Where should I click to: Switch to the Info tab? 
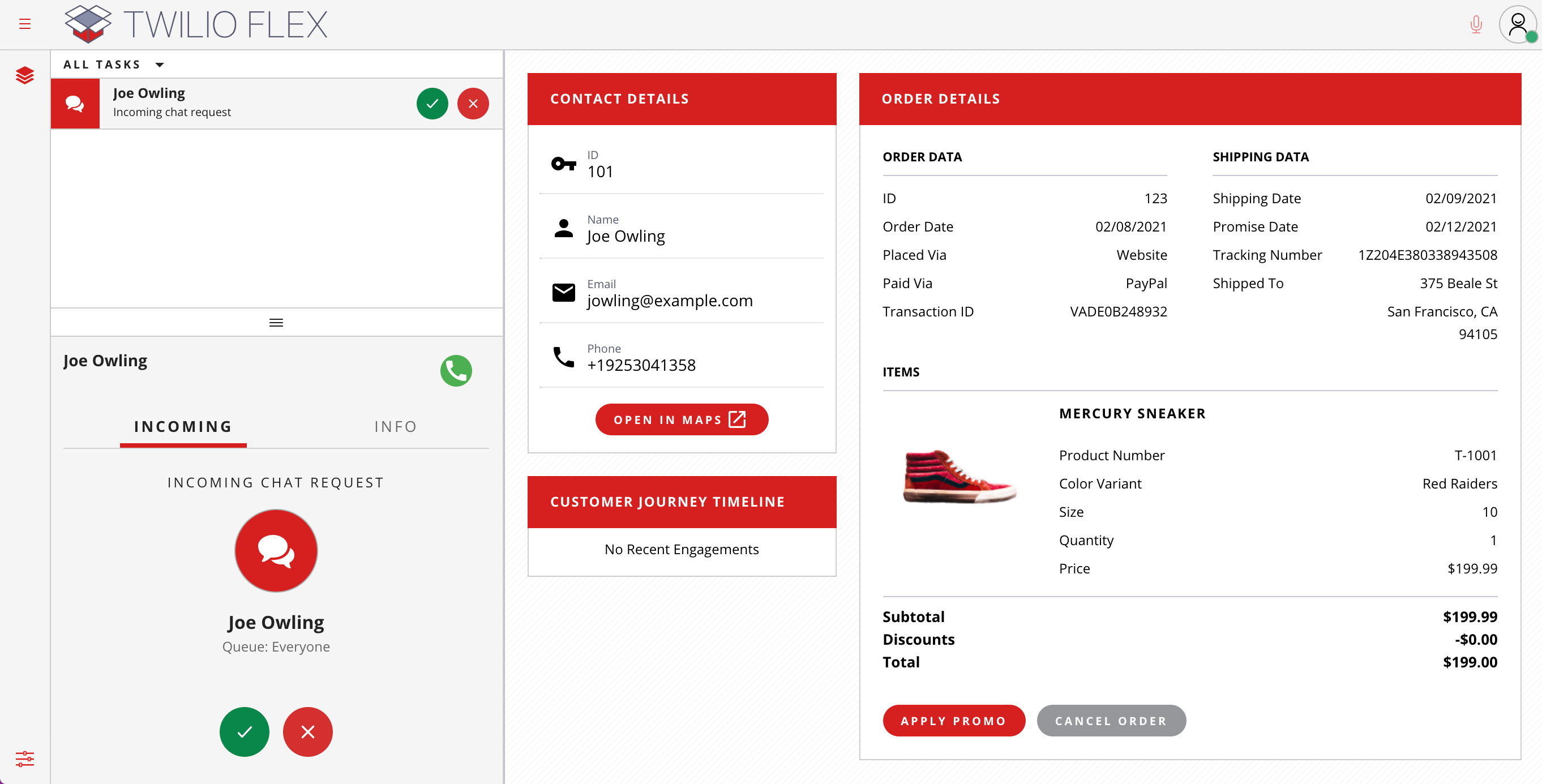395,427
